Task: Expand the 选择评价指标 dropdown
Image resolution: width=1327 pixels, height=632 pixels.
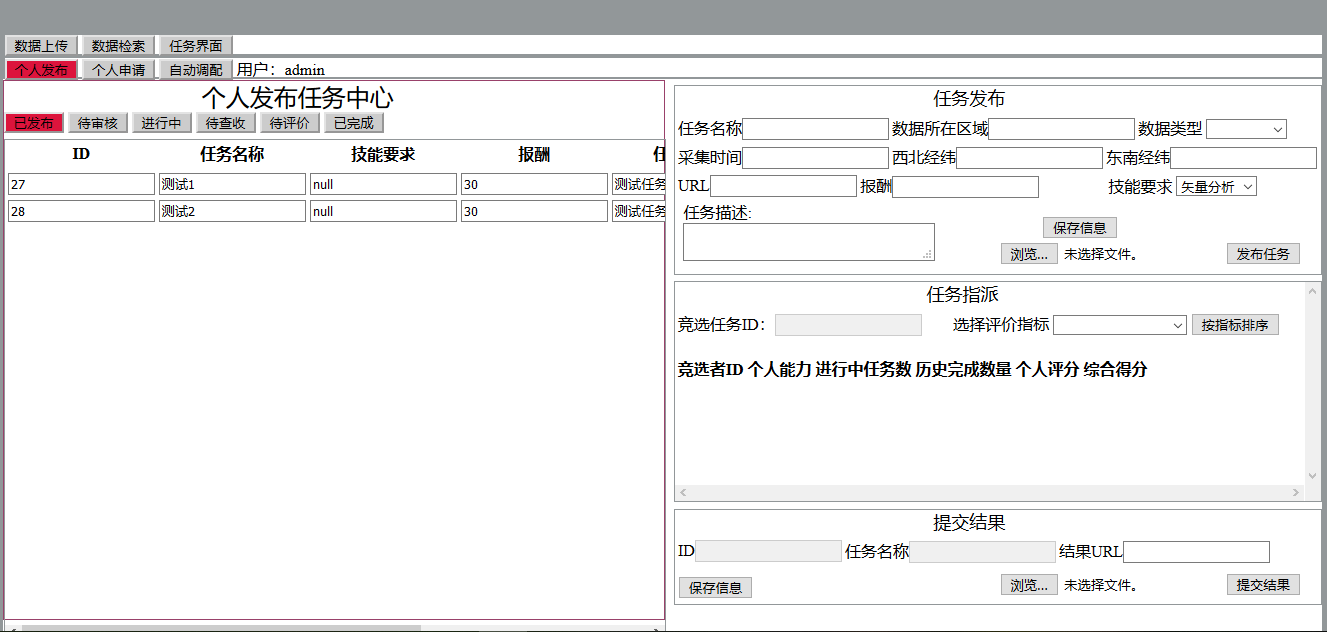Action: coord(1119,325)
